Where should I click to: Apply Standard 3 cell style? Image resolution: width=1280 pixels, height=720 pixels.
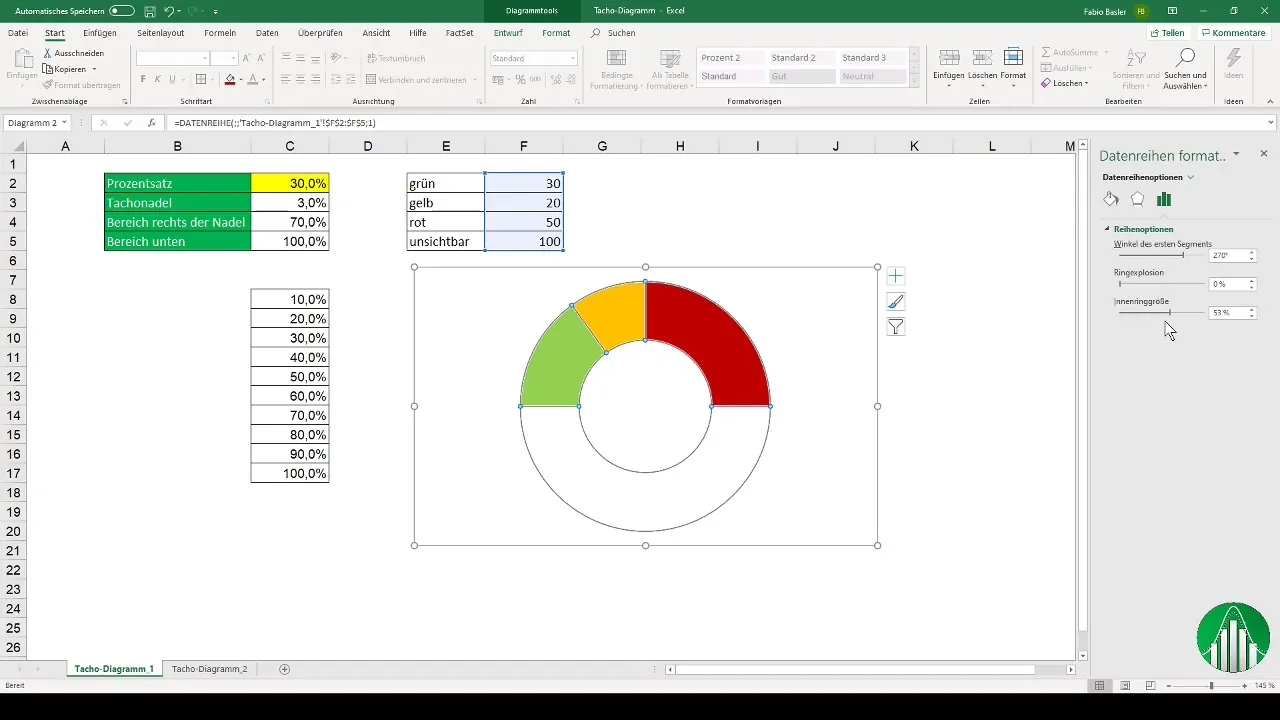(x=871, y=58)
